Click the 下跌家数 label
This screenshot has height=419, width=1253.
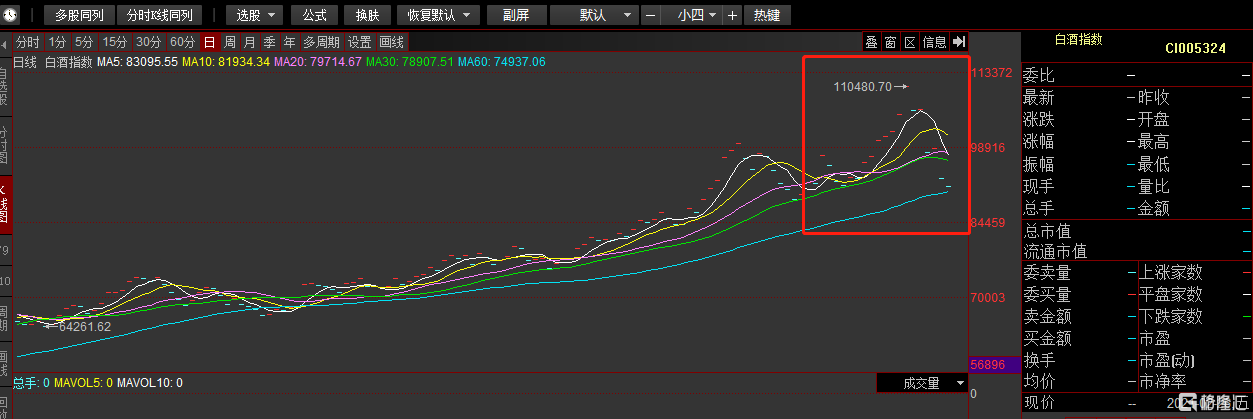pyautogui.click(x=1171, y=316)
